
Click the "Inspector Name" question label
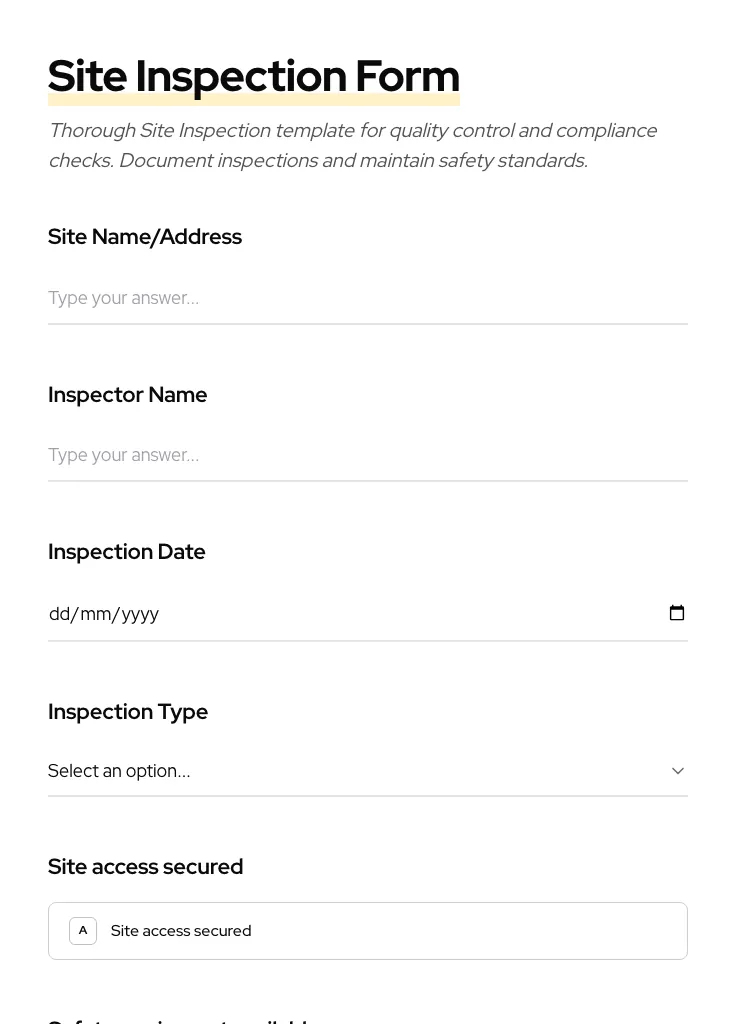tap(128, 395)
